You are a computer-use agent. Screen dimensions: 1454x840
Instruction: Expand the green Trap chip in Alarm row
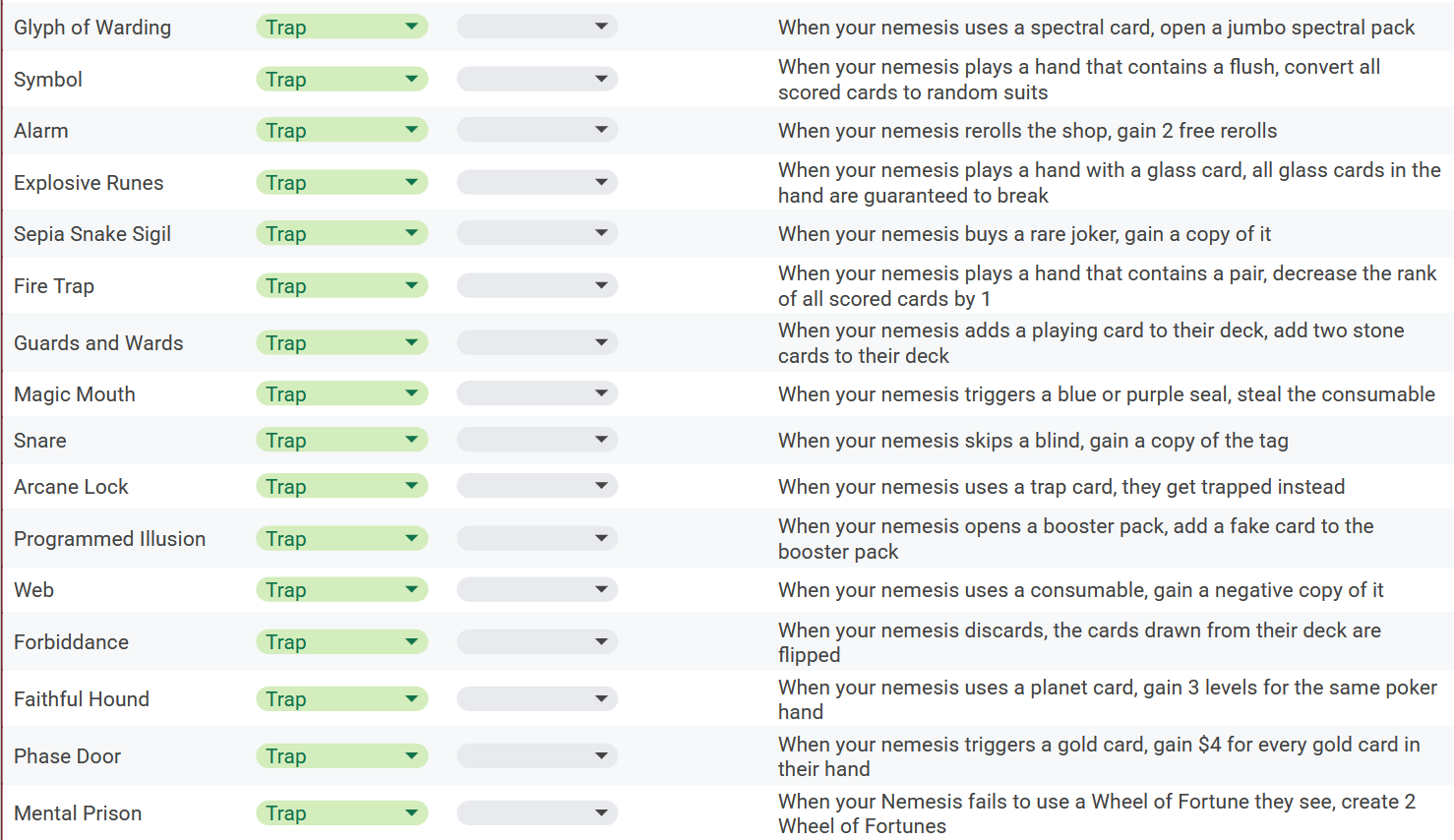341,130
